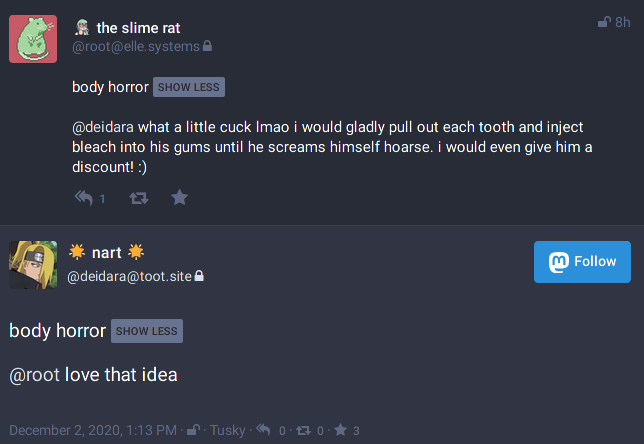Click the unlisted lock icon beside 8h

[x=604, y=21]
